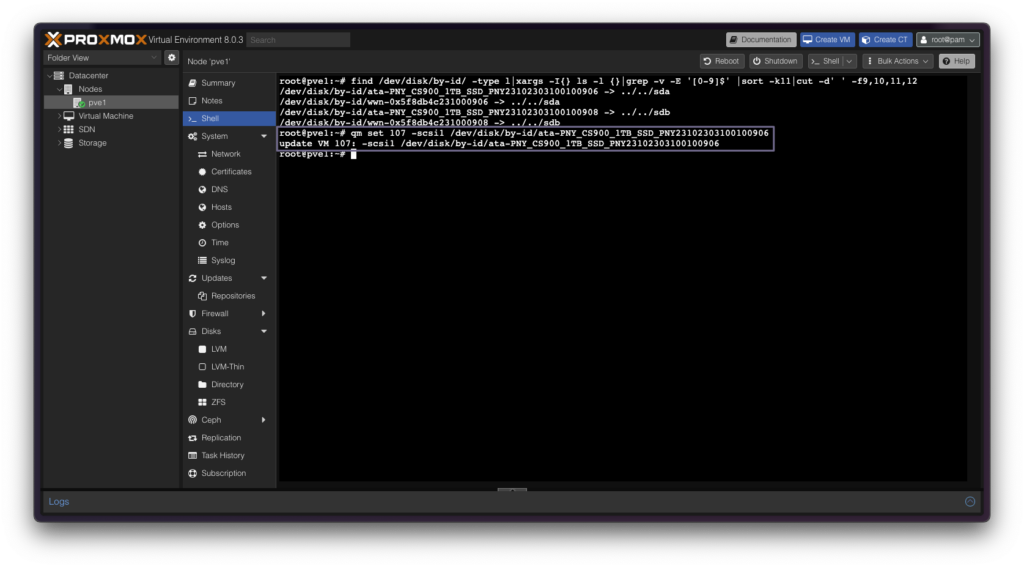Open the root@pam user menu
This screenshot has height=567, width=1024.
pyautogui.click(x=948, y=40)
